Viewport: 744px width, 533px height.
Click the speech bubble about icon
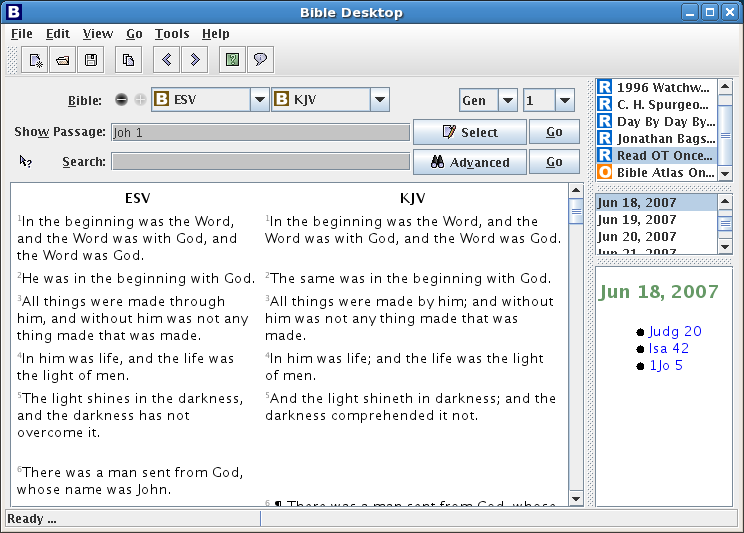[x=260, y=60]
